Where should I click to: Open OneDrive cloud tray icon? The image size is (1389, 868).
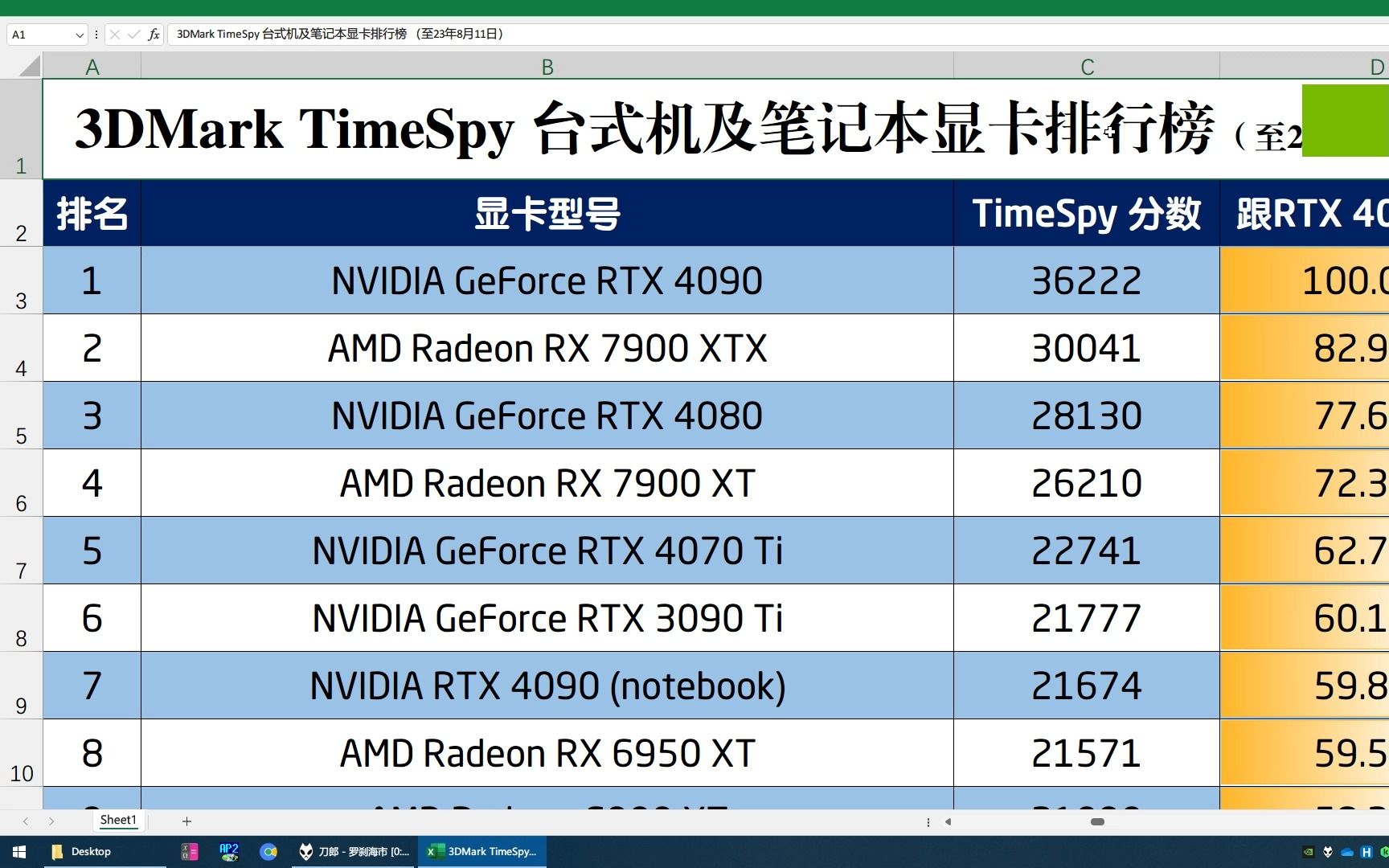point(1347,852)
